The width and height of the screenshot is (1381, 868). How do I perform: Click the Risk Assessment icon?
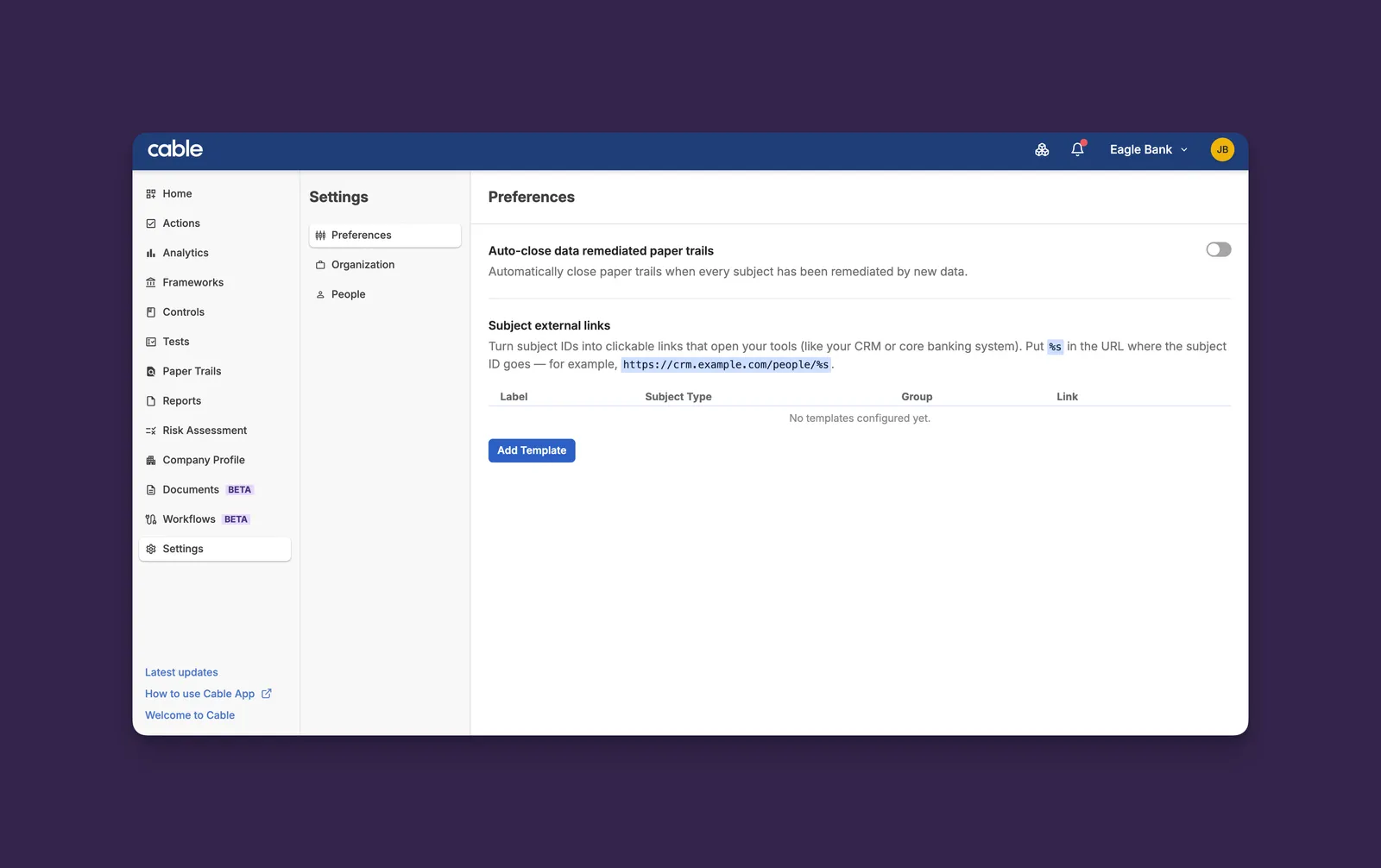tap(151, 431)
